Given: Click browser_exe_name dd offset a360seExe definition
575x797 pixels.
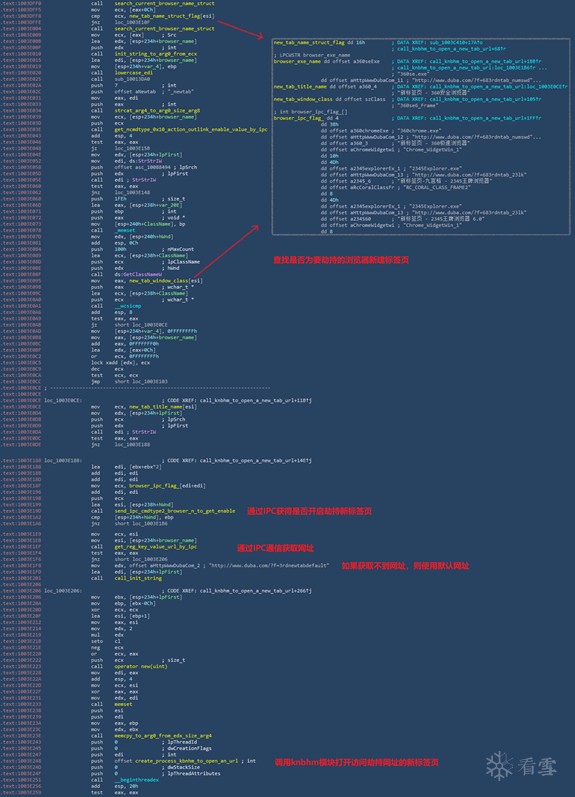Looking at the screenshot, I should (326, 62).
